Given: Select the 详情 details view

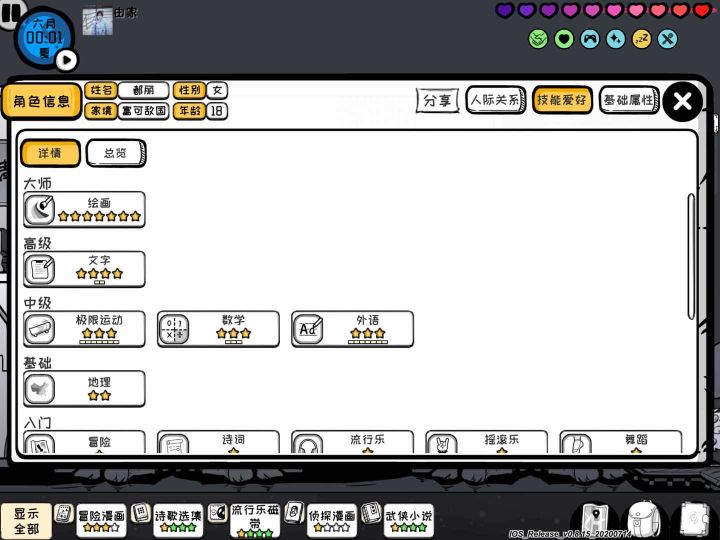Looking at the screenshot, I should (x=50, y=153).
